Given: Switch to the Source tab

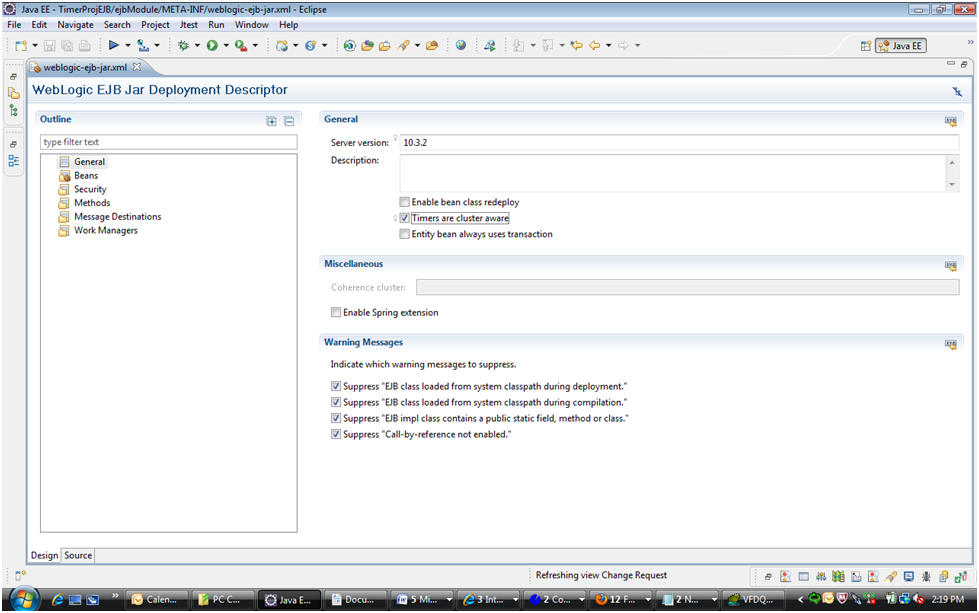Looking at the screenshot, I should [78, 556].
